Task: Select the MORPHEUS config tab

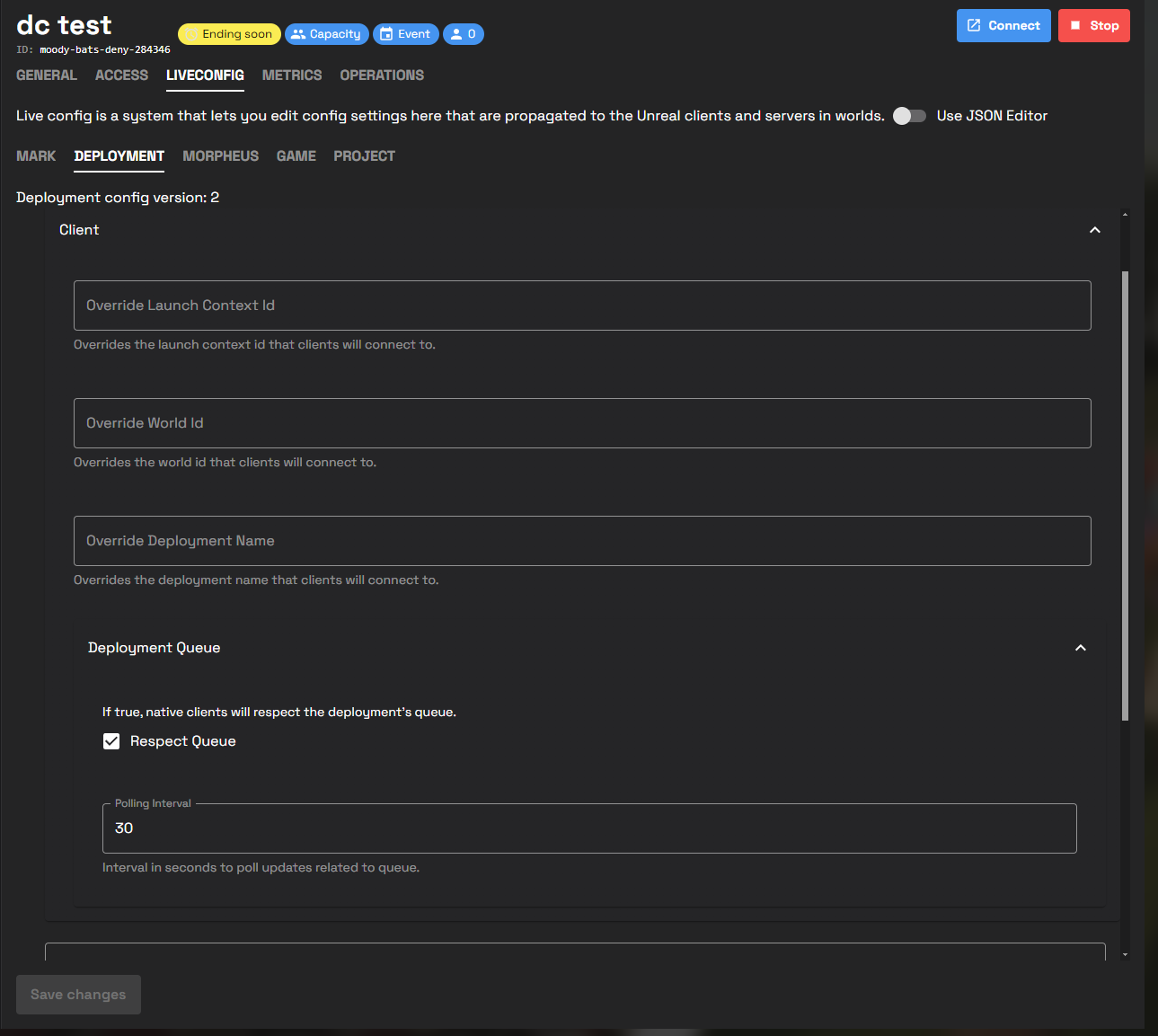Action: 220,156
